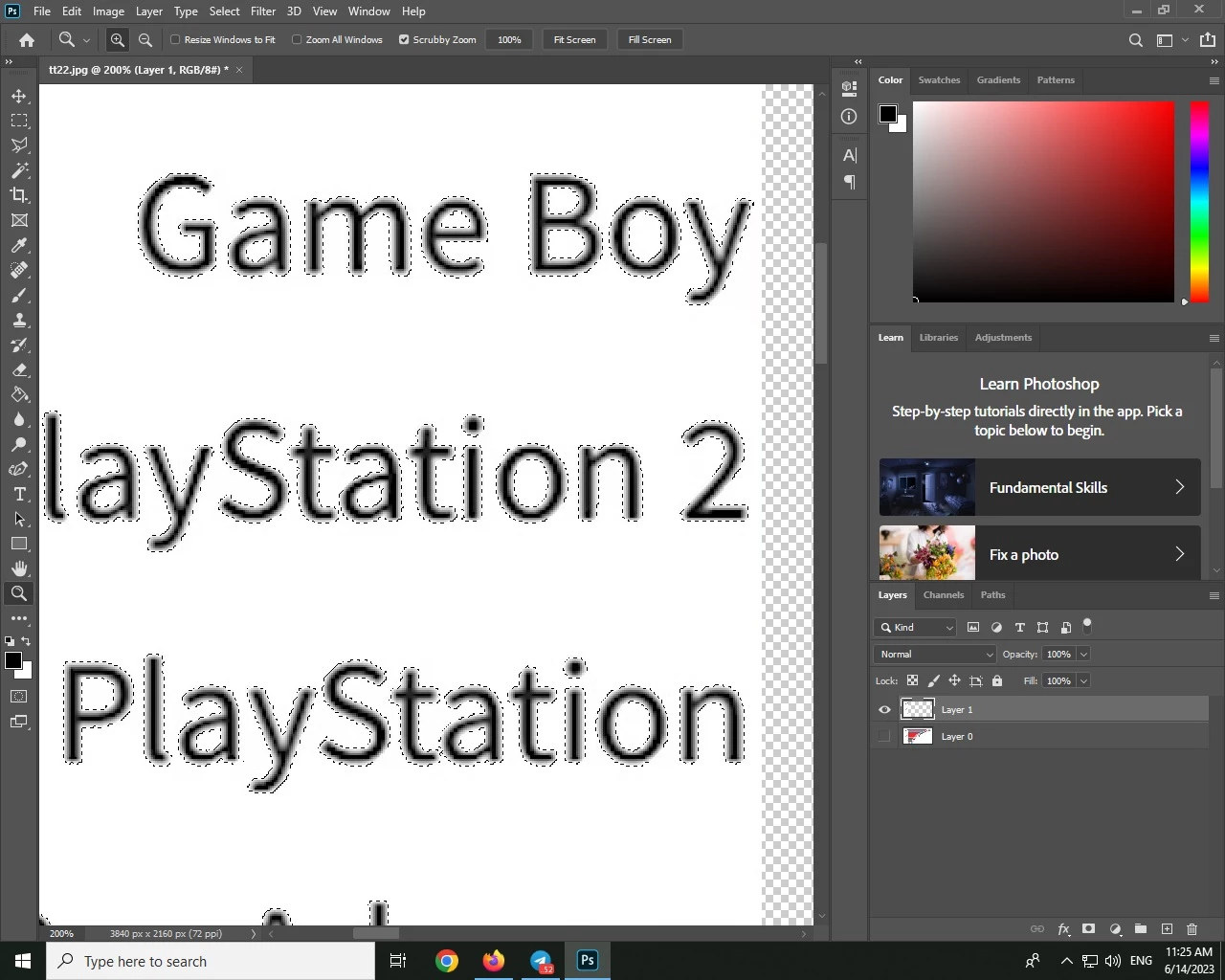Switch to the Swatches tab
Viewport: 1225px width, 980px height.
point(939,80)
